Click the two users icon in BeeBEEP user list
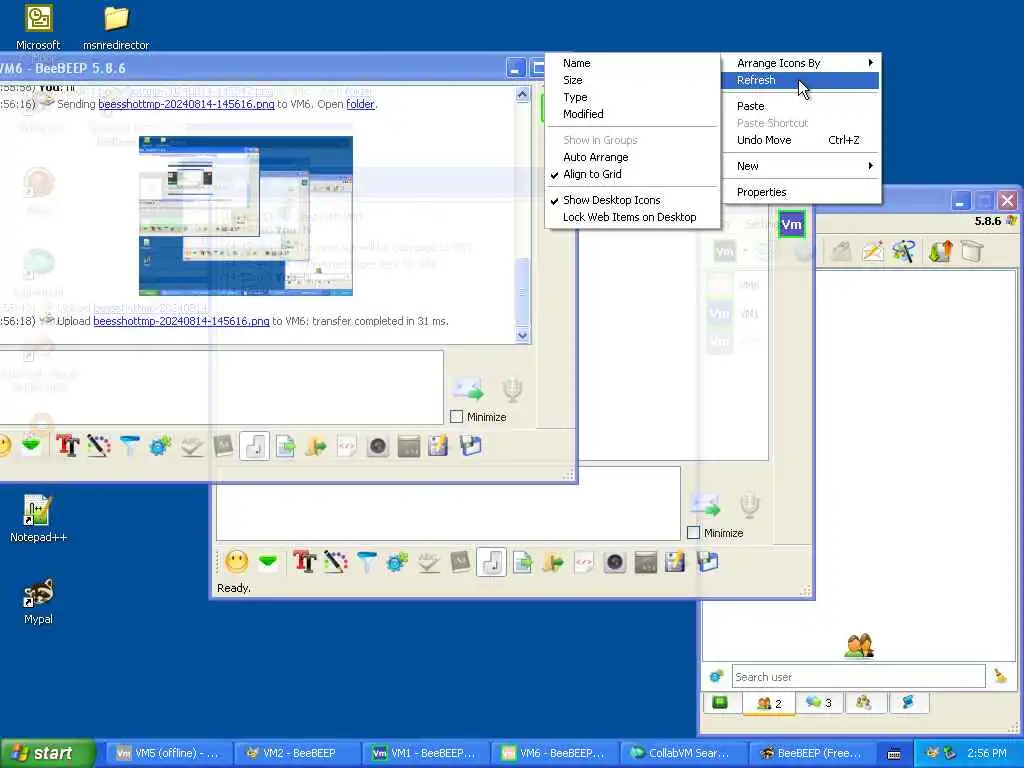 (x=859, y=645)
